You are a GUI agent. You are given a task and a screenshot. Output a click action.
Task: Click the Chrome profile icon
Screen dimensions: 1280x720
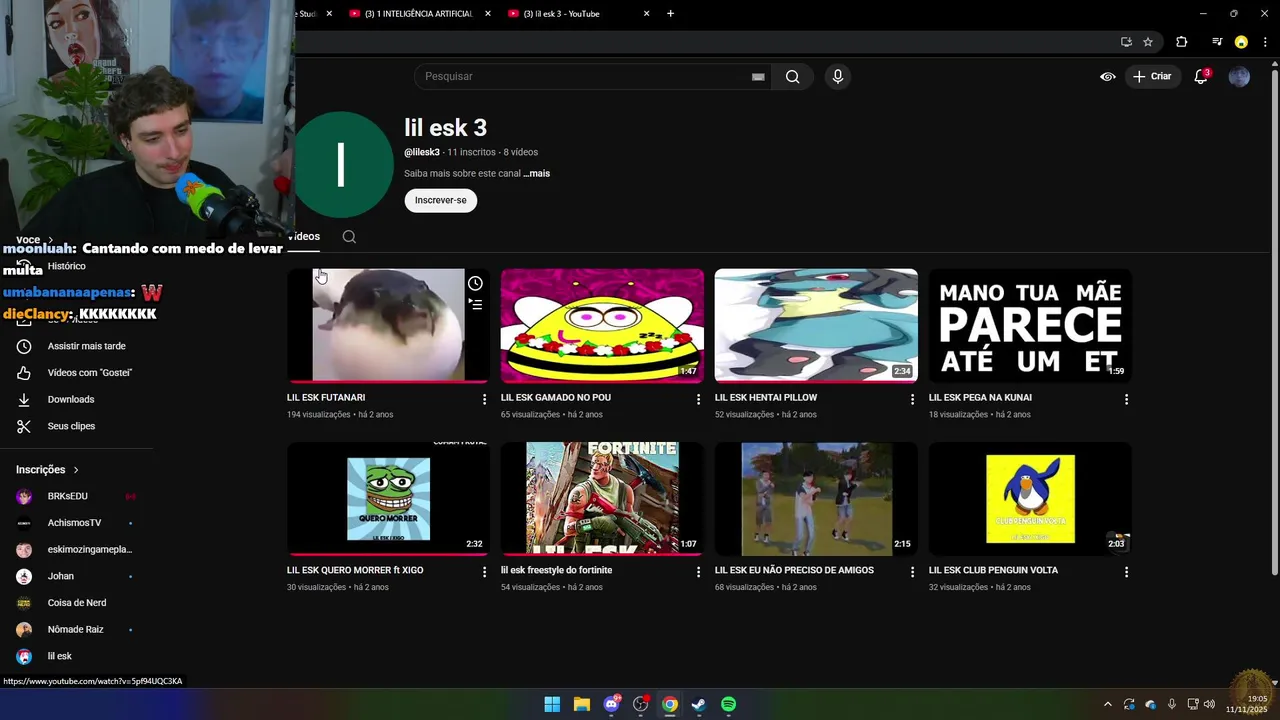click(x=1241, y=42)
